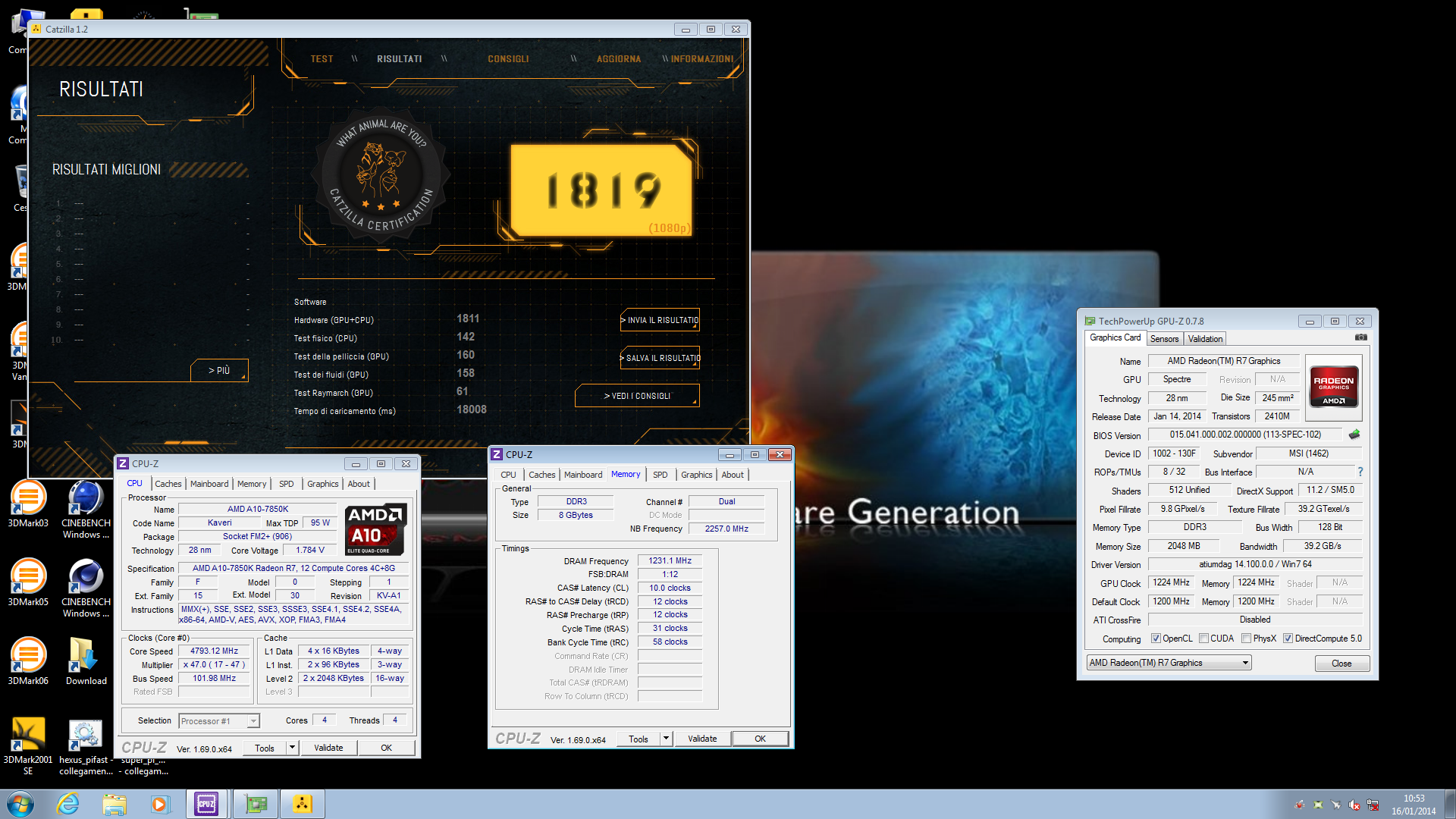The image size is (1456, 819).
Task: Open upper CINEBENCH Windows desktop shortcut
Action: point(86,510)
